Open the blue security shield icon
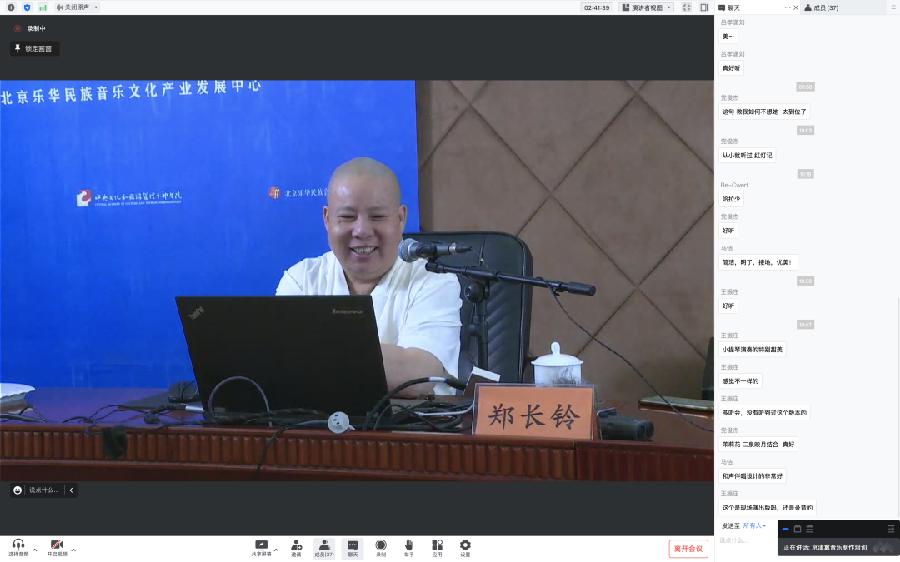This screenshot has width=900, height=562. click(x=27, y=7)
